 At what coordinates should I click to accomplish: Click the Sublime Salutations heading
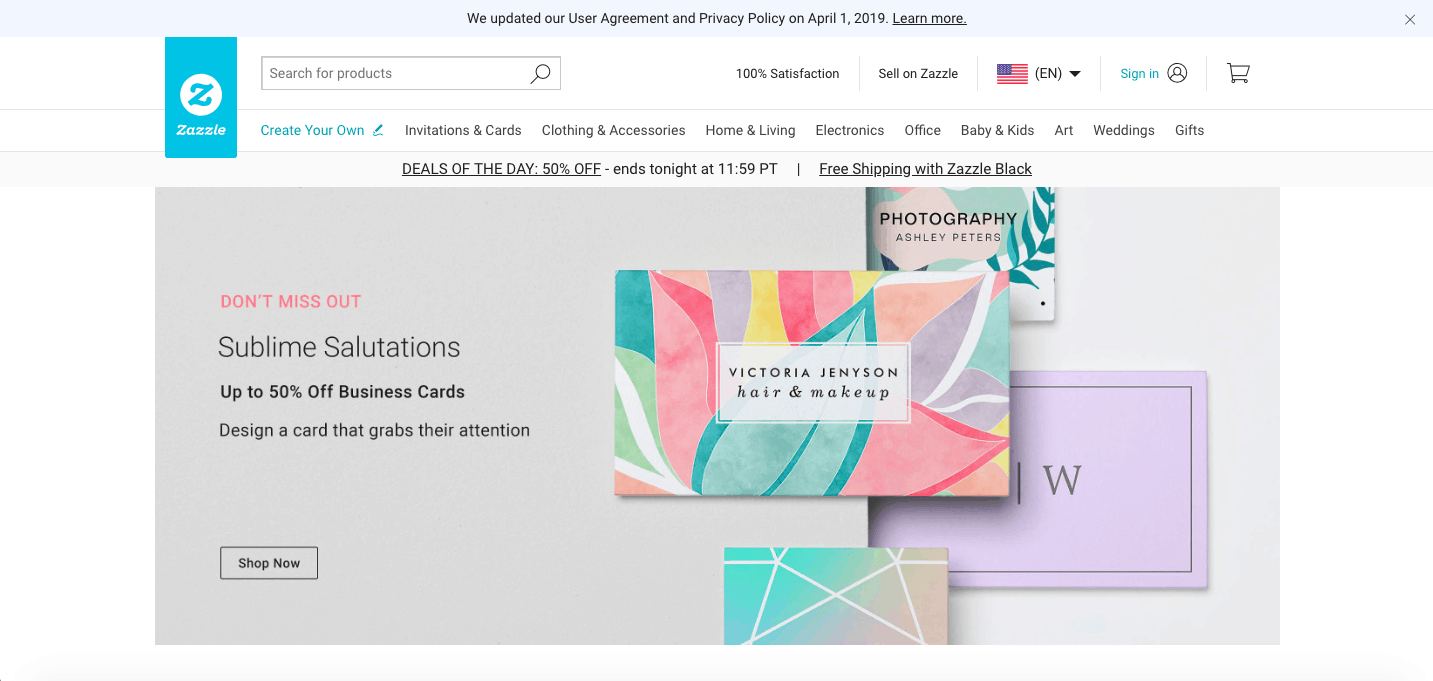tap(339, 347)
